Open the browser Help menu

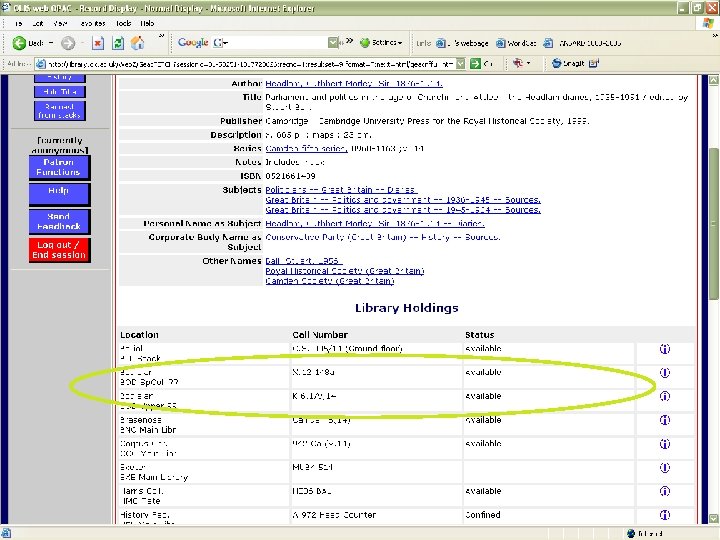click(x=147, y=23)
